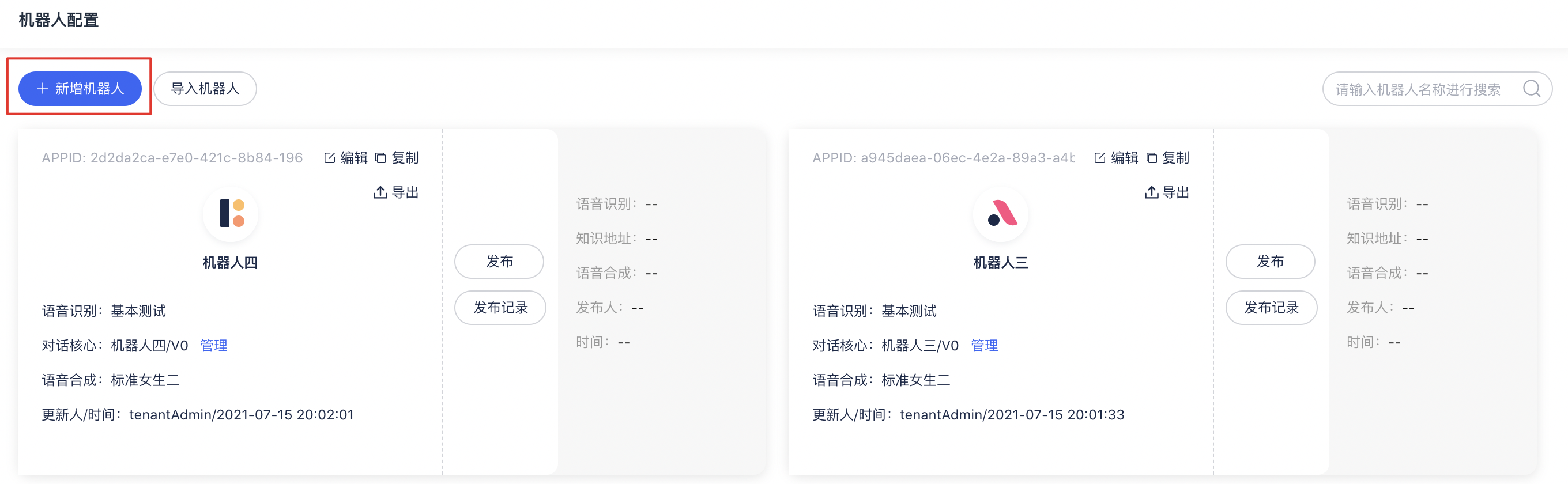Publish 机器人三 with its 发布 button
The width and height of the screenshot is (1568, 484).
coord(1271,262)
